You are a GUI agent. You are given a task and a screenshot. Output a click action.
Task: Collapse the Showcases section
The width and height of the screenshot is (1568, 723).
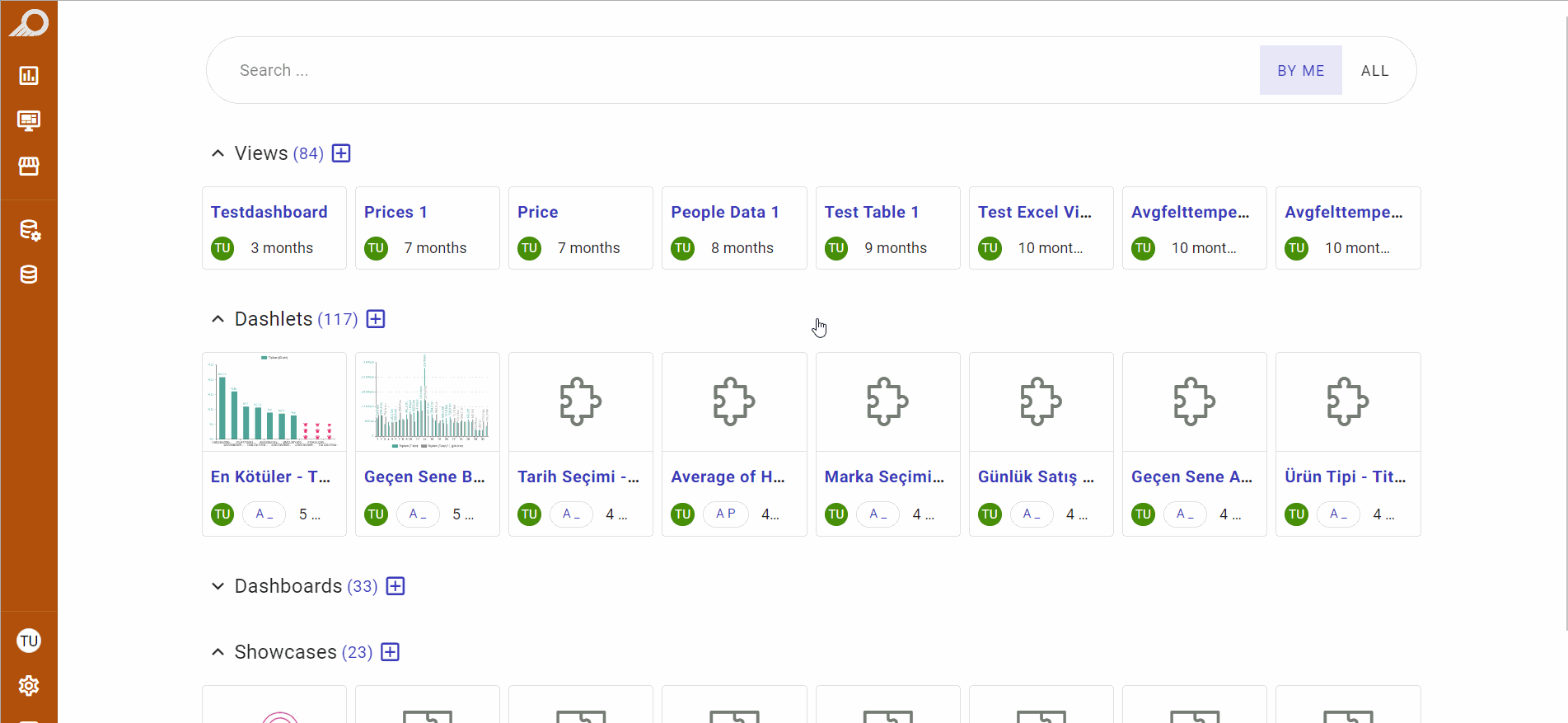coord(218,652)
